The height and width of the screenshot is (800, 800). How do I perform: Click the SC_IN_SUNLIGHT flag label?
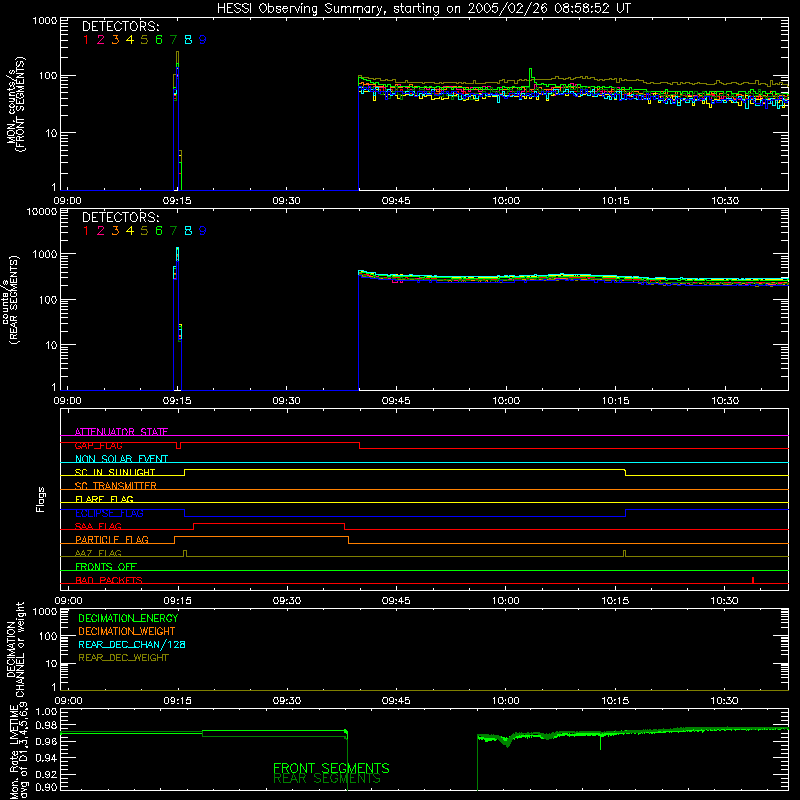pos(115,472)
